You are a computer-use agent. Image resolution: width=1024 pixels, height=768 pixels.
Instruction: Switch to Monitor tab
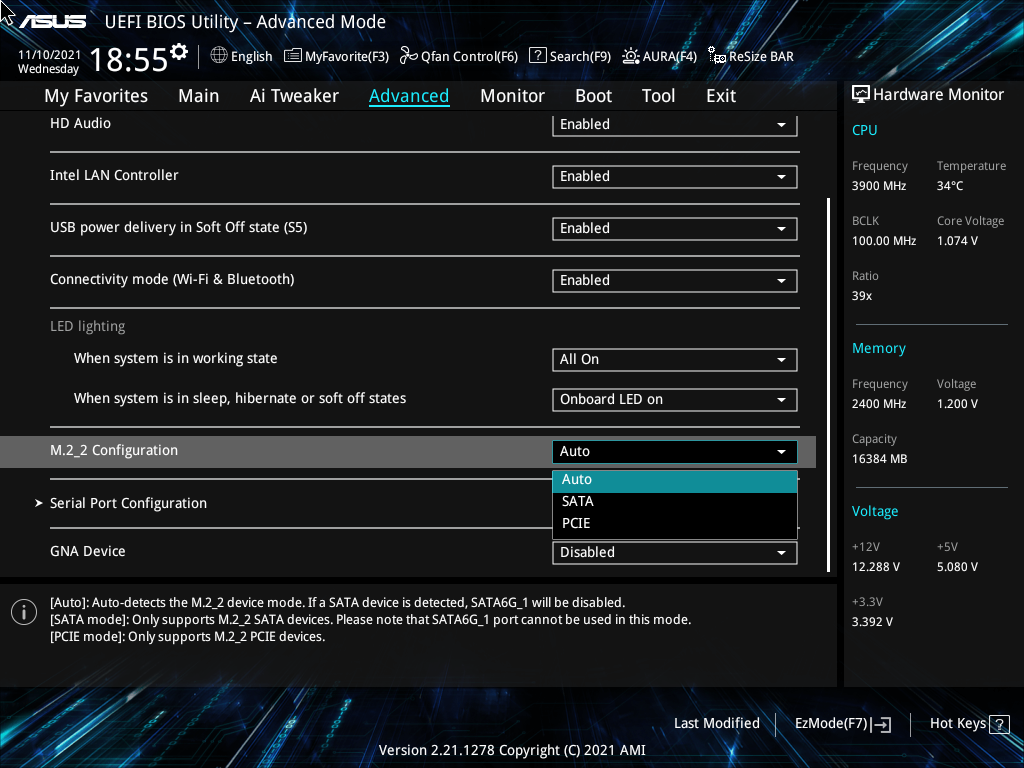512,96
